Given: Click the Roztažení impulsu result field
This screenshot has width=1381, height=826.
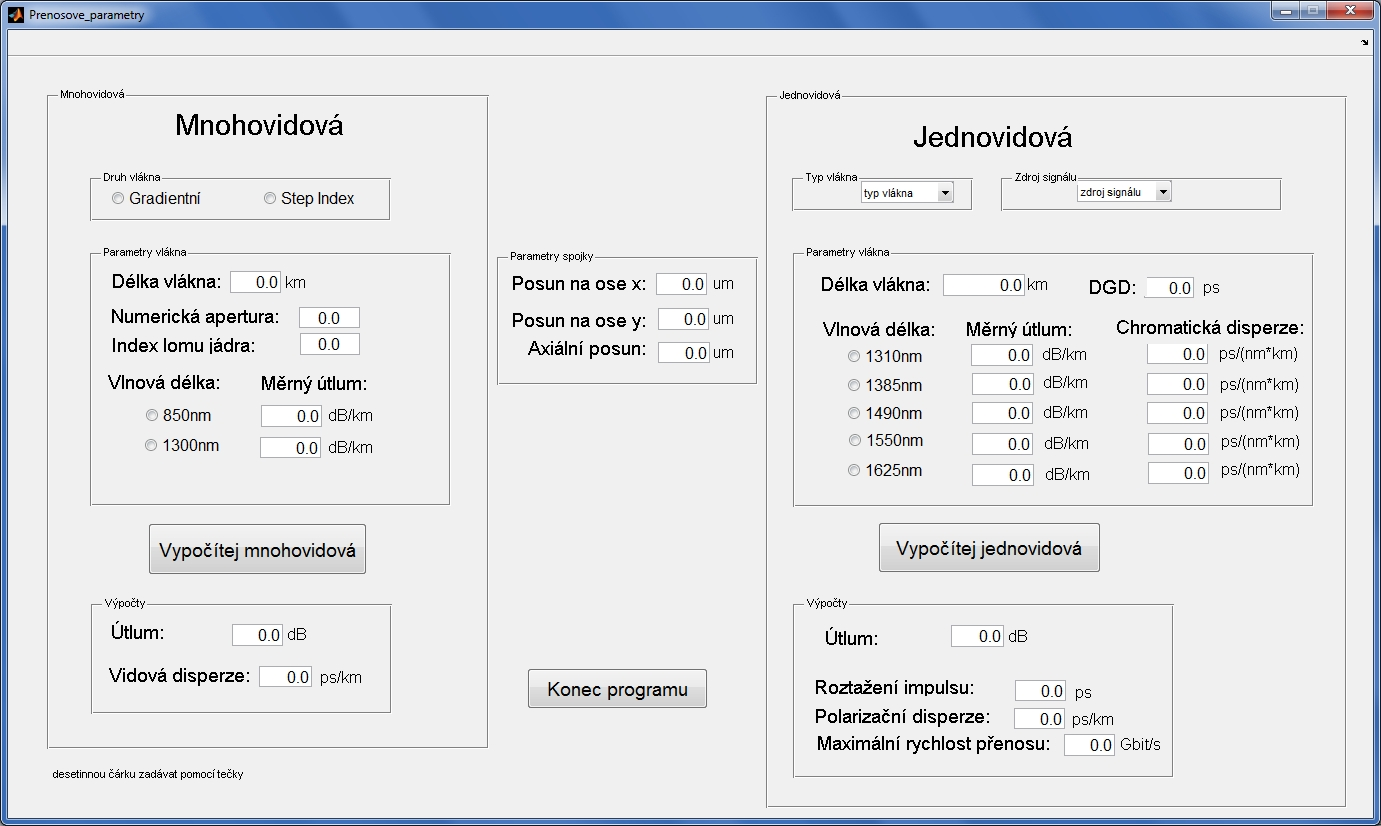Looking at the screenshot, I should coord(1041,691).
